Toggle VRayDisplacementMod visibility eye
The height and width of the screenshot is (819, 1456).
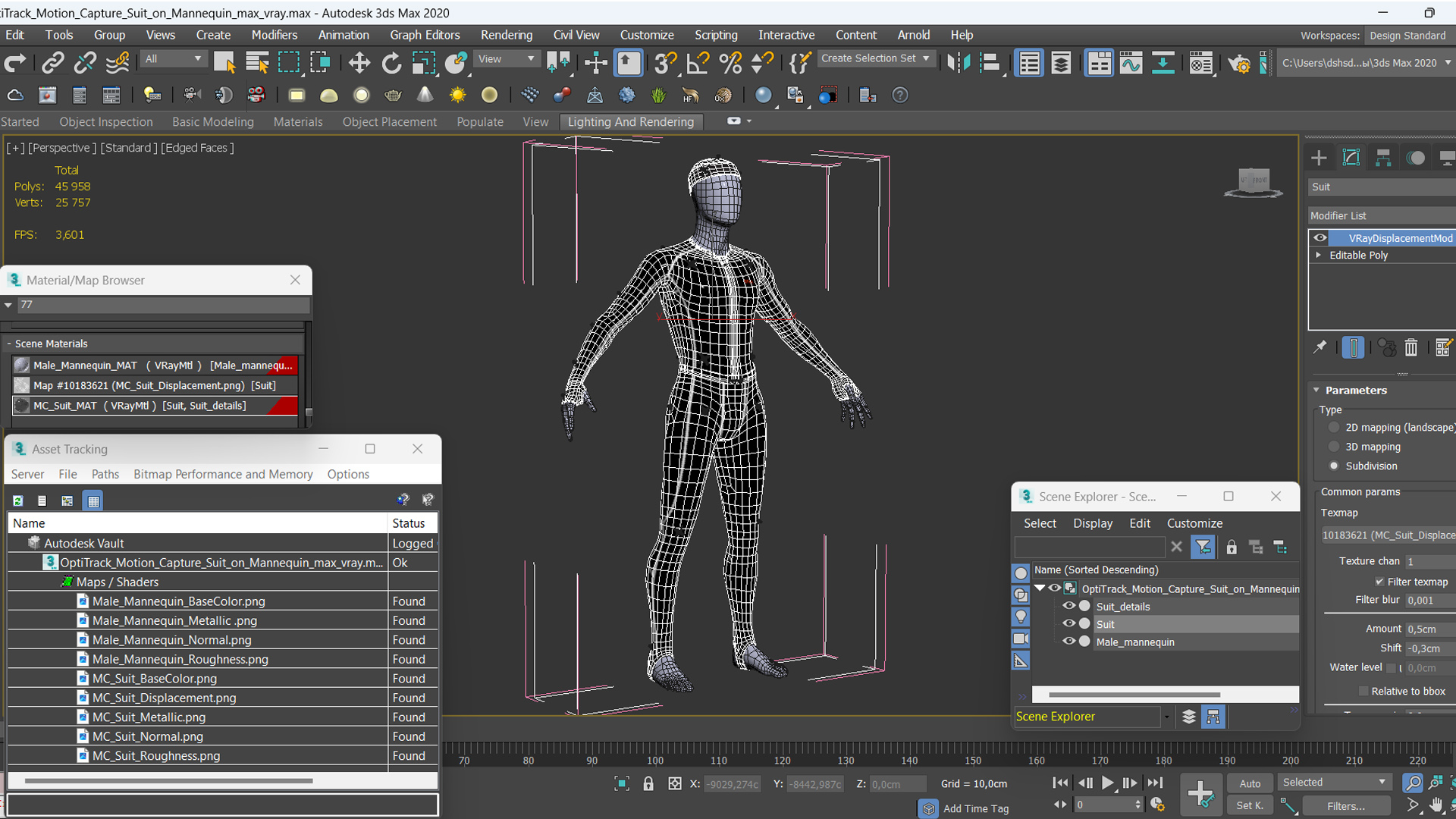coord(1320,238)
